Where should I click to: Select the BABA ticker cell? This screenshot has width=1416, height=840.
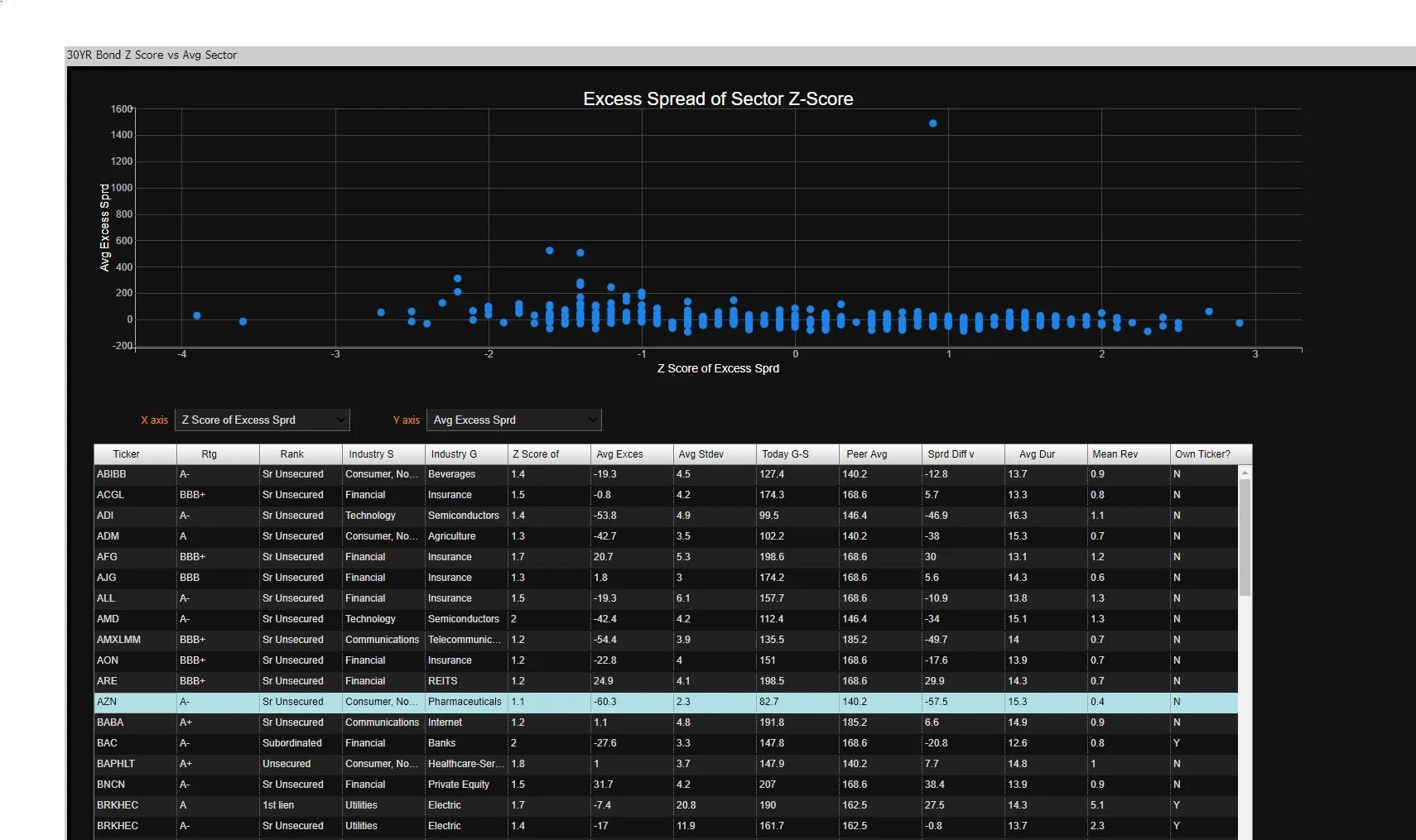click(135, 722)
